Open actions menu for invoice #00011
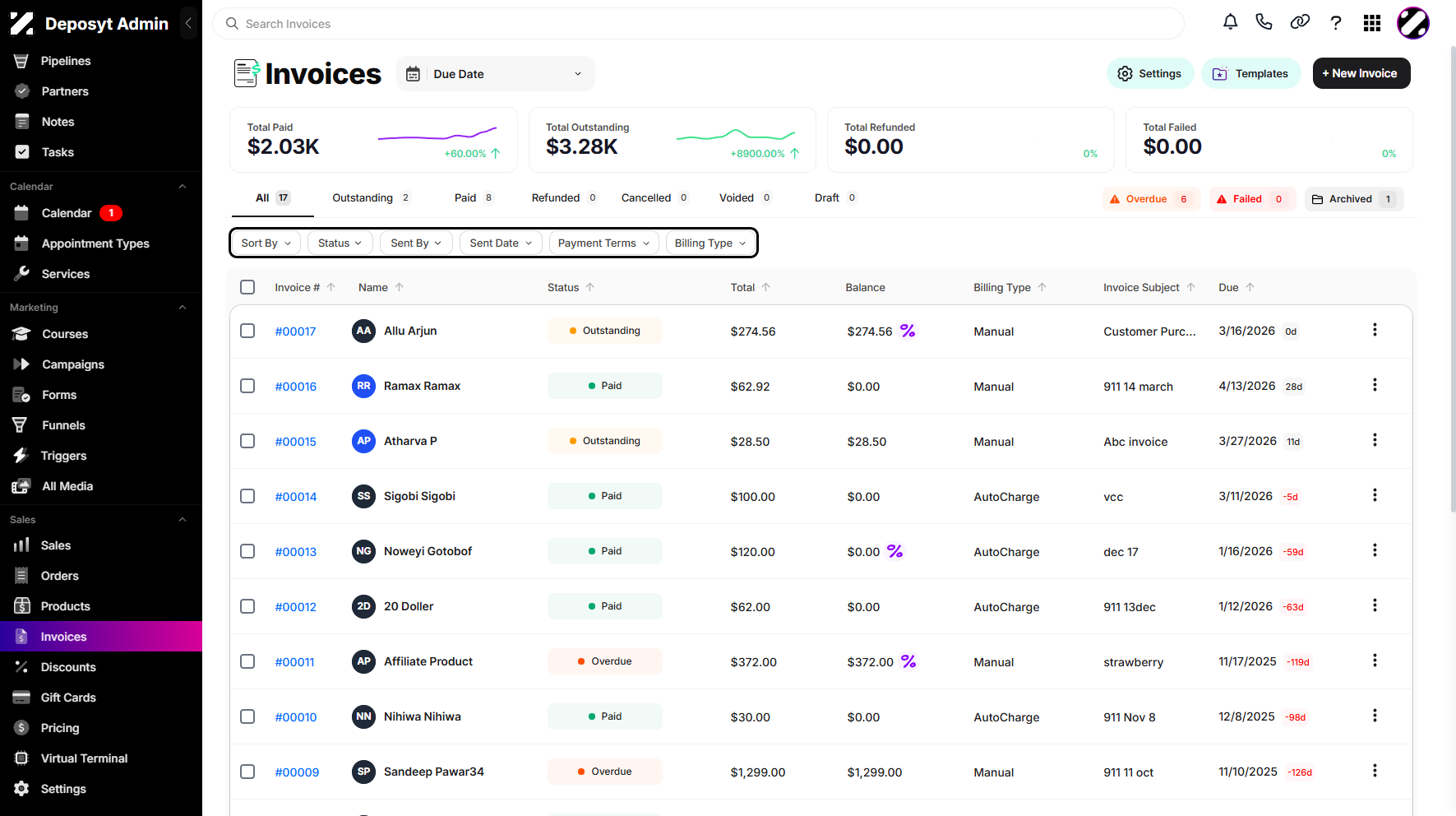This screenshot has height=816, width=1456. (1375, 661)
